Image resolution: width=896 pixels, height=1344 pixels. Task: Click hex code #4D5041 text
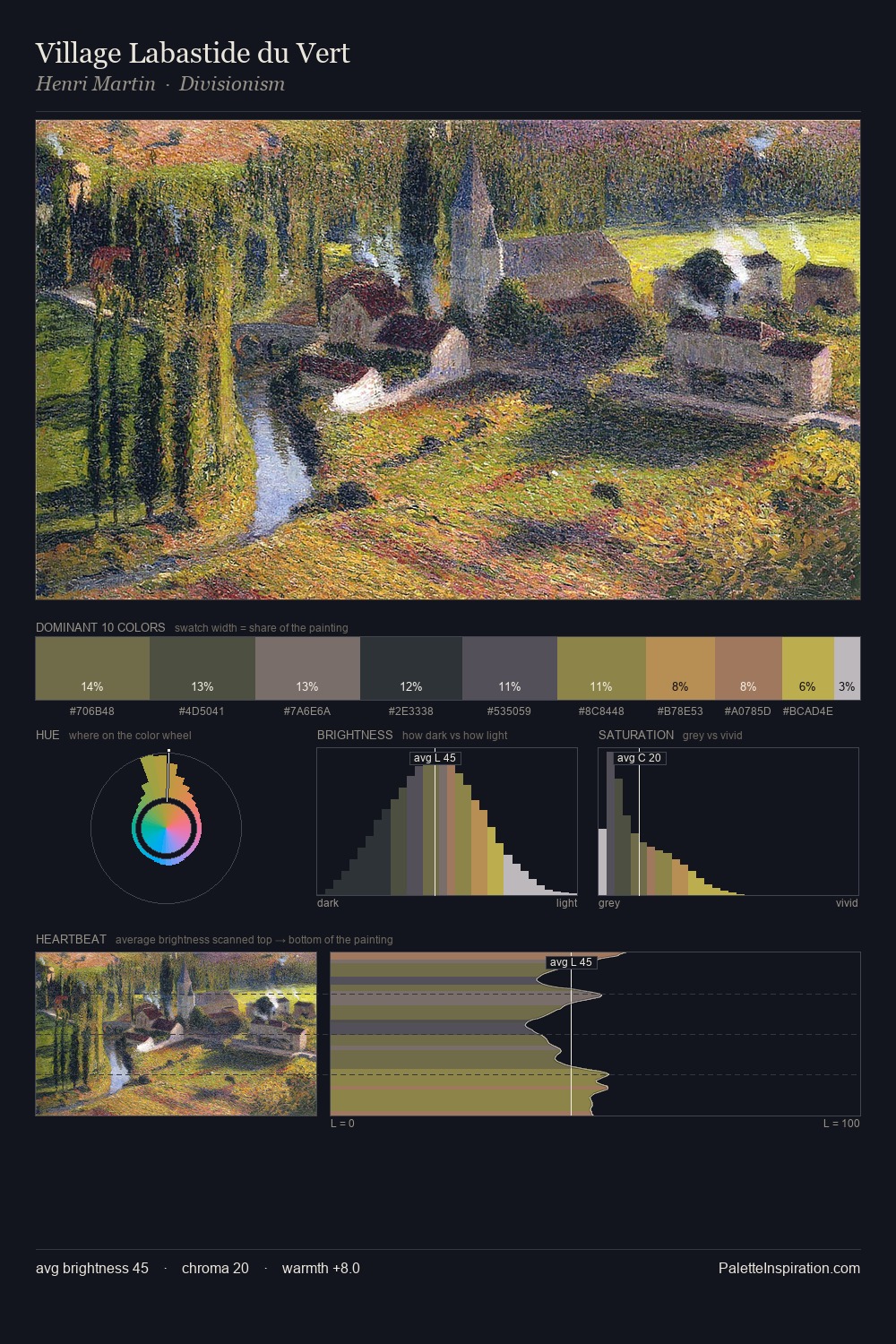pos(202,711)
